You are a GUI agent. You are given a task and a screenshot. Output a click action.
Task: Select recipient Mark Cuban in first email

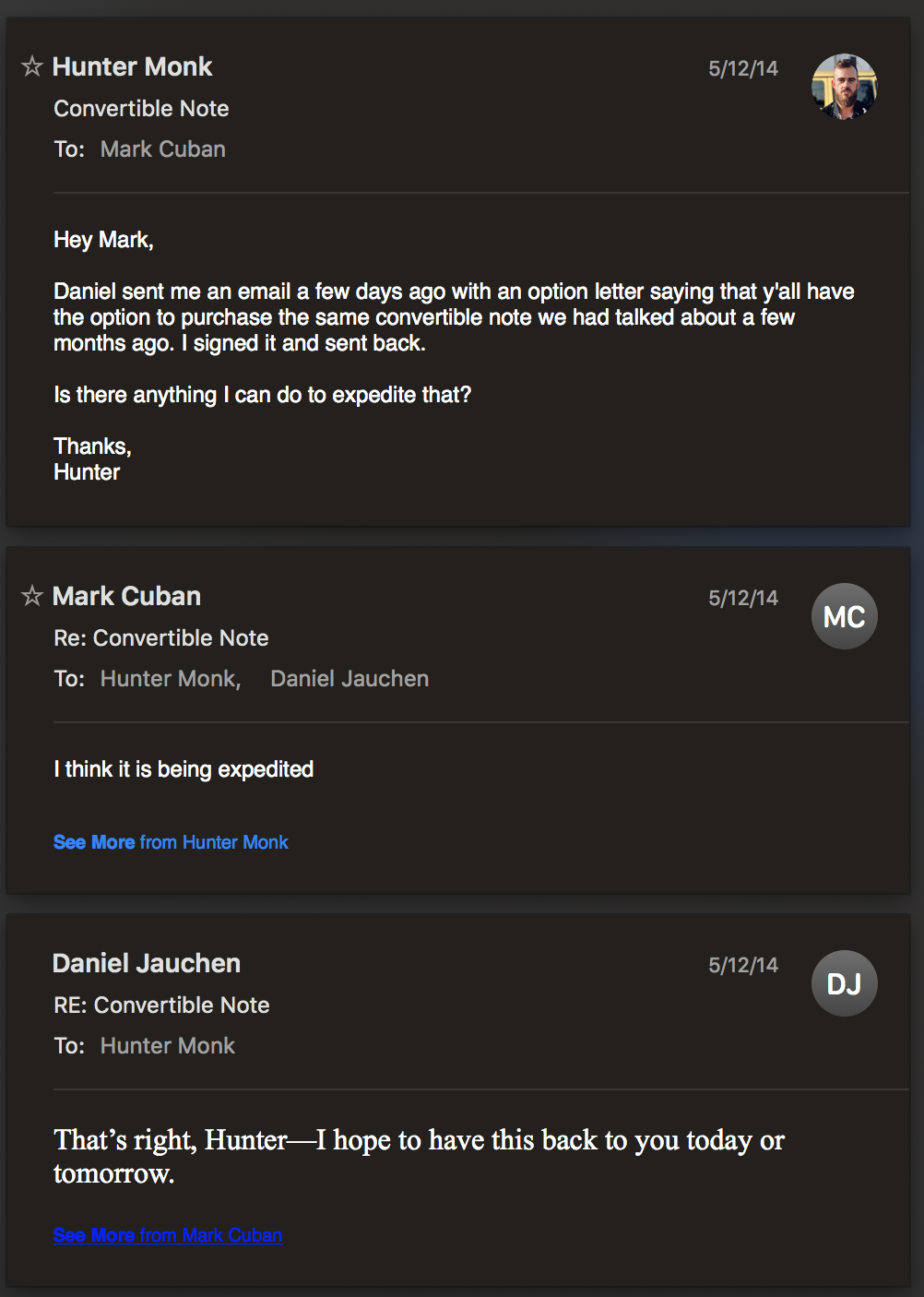[x=163, y=149]
